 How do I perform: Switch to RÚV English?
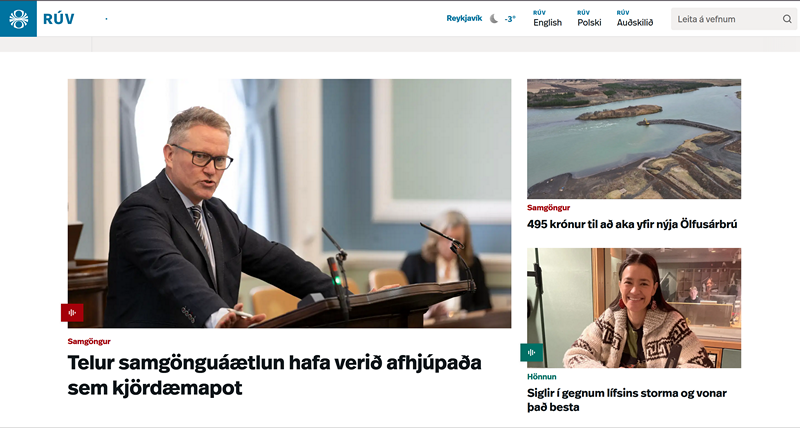point(547,19)
